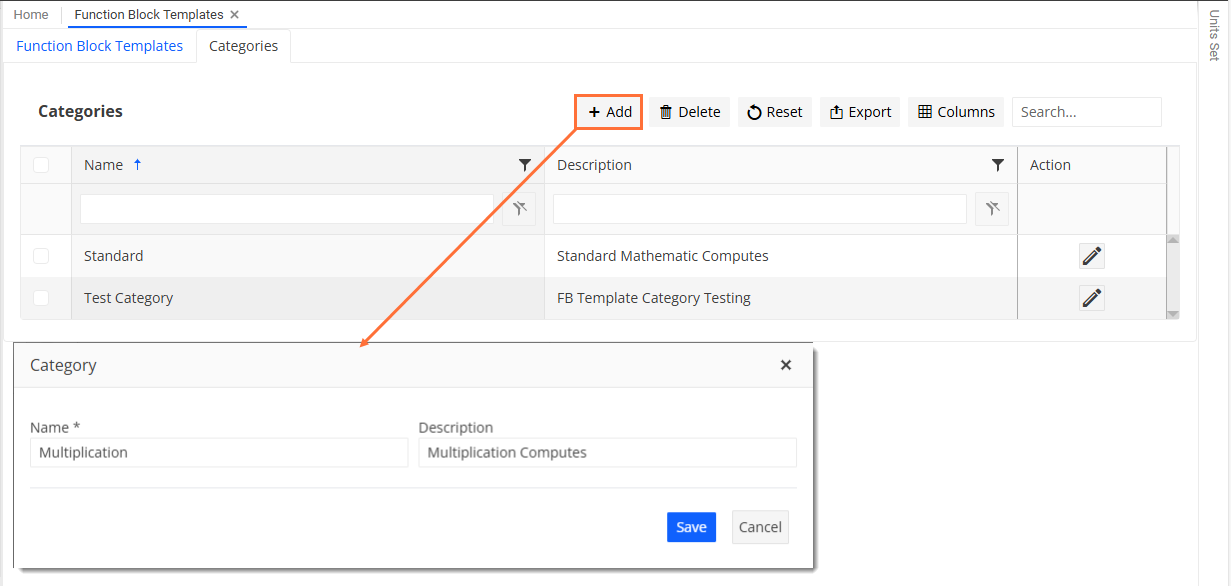Select the Categories sub-tab
The height and width of the screenshot is (586, 1231).
click(244, 46)
